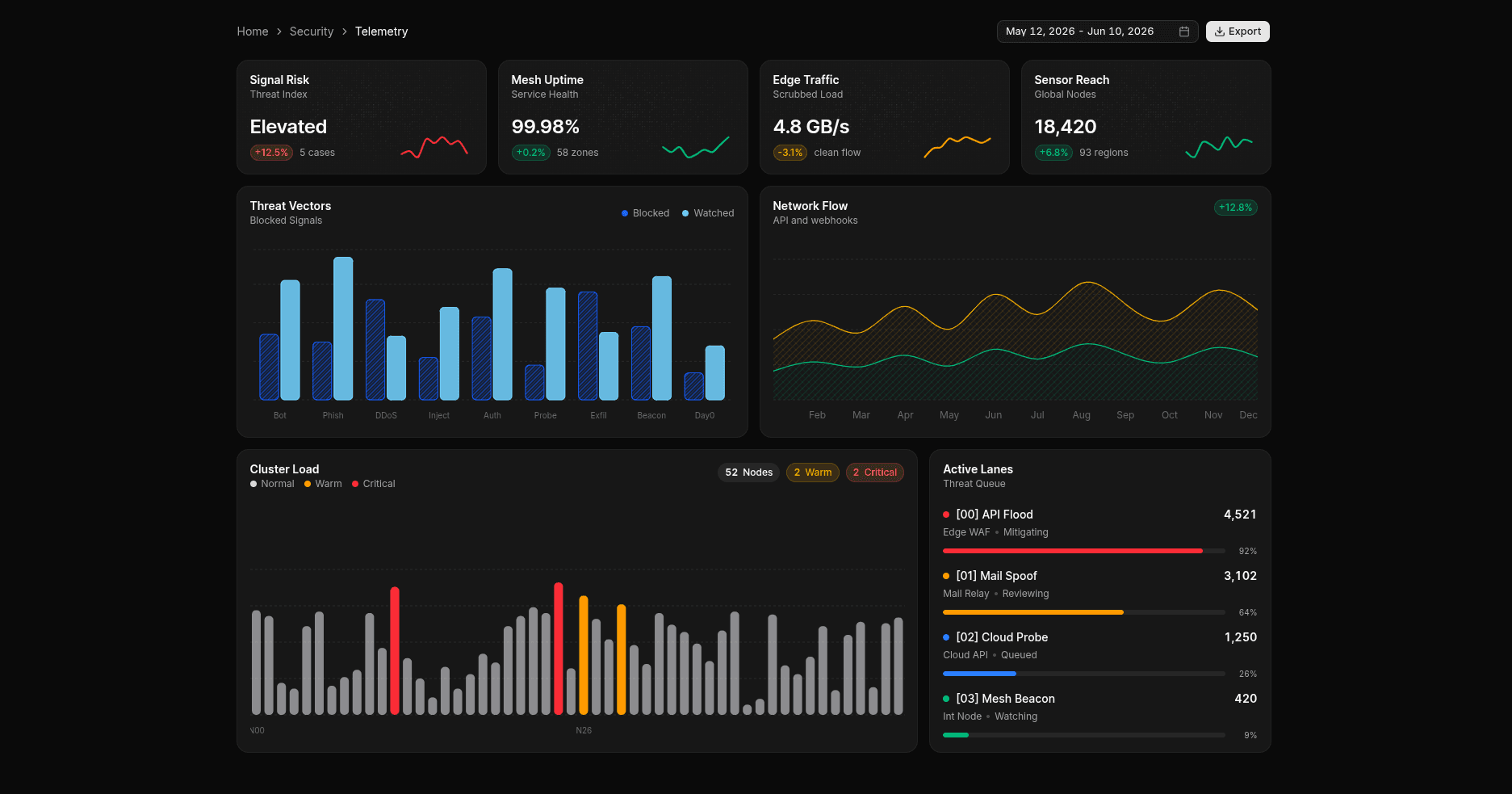Screen dimensions: 1512x794
Task: Click Mail Spoof 64% progress bar
Action: (1084, 612)
